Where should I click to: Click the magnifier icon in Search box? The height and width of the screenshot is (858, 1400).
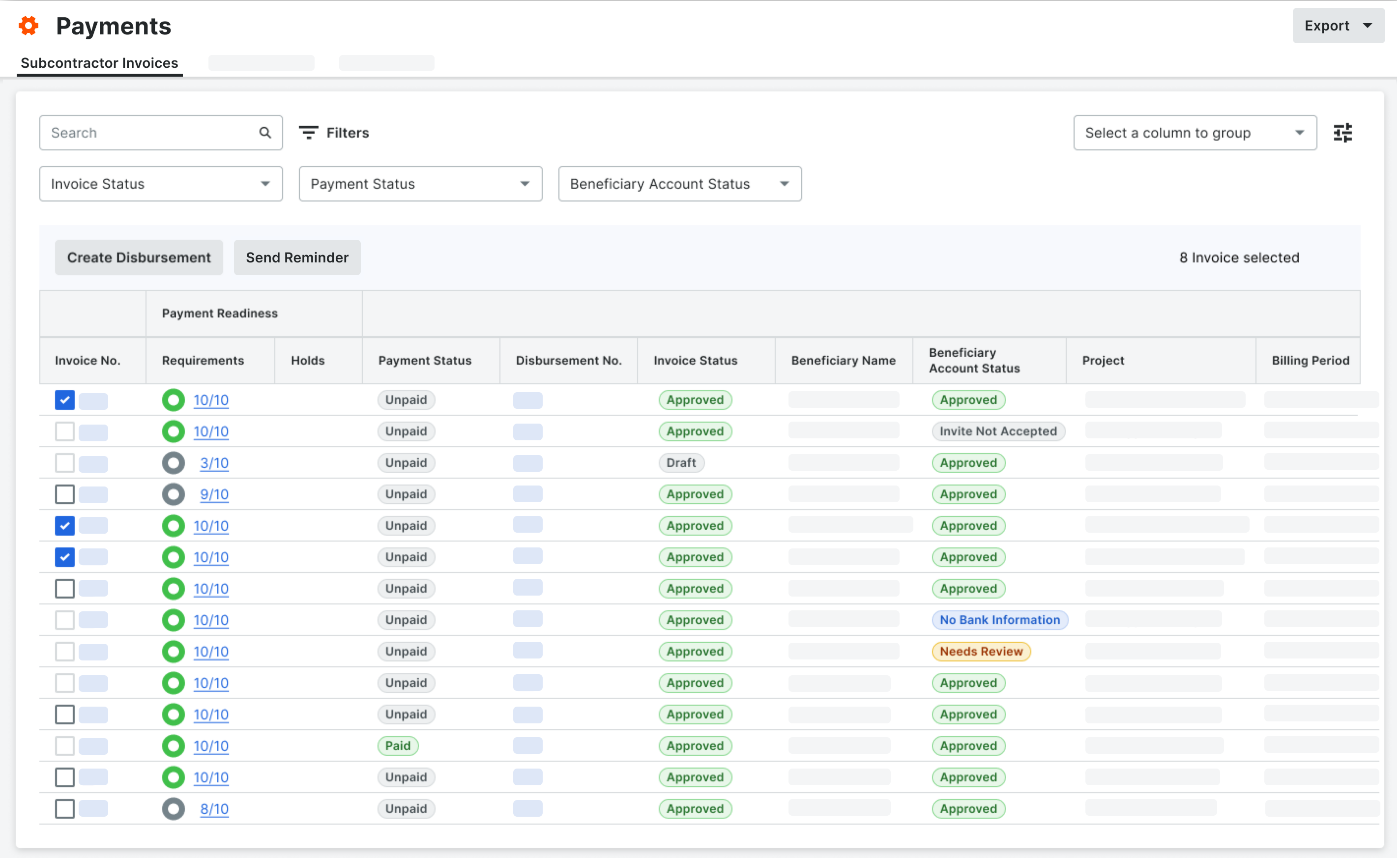click(x=265, y=133)
